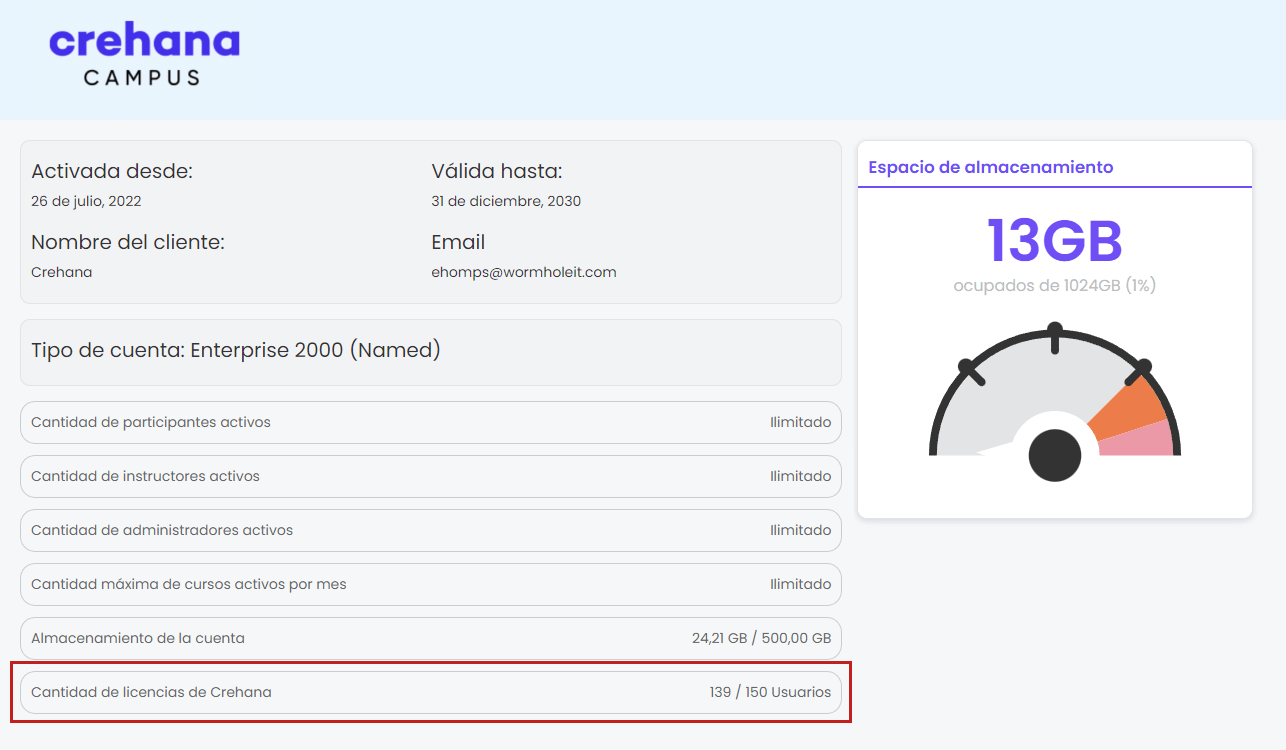This screenshot has height=750, width=1286.
Task: Select the 13GB storage value
Action: (1055, 240)
